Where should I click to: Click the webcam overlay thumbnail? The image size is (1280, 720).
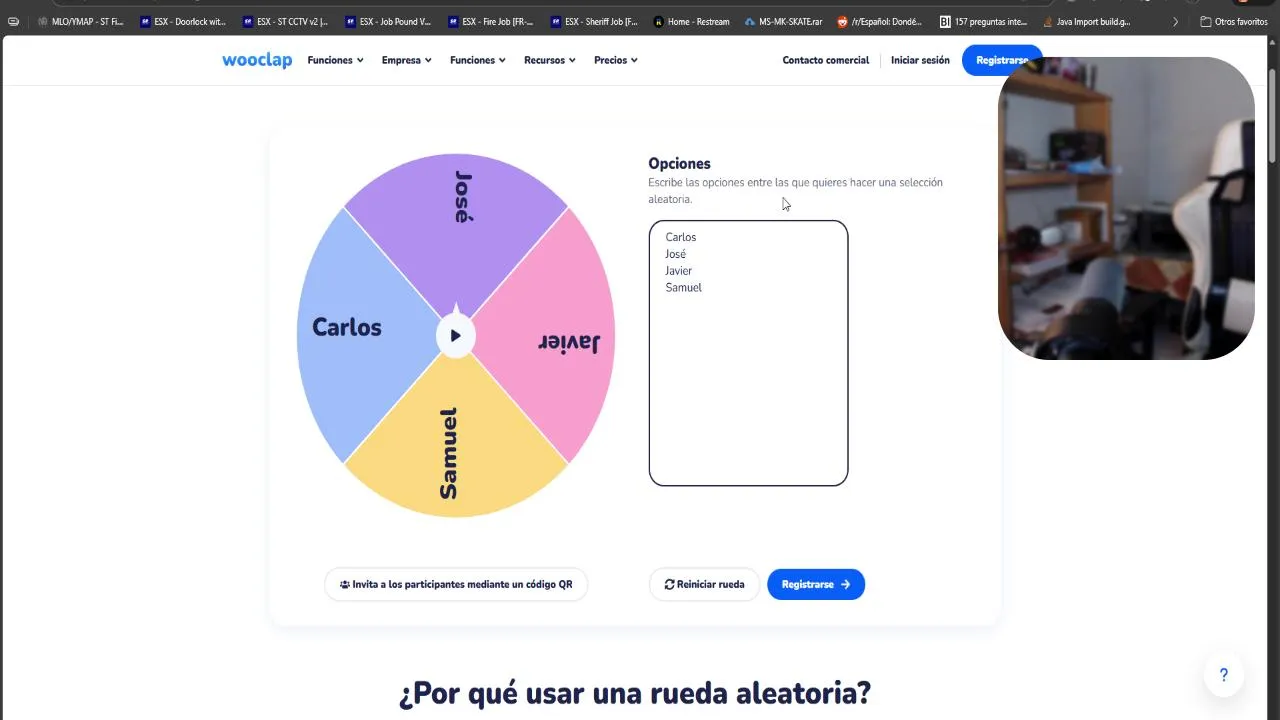(1126, 208)
